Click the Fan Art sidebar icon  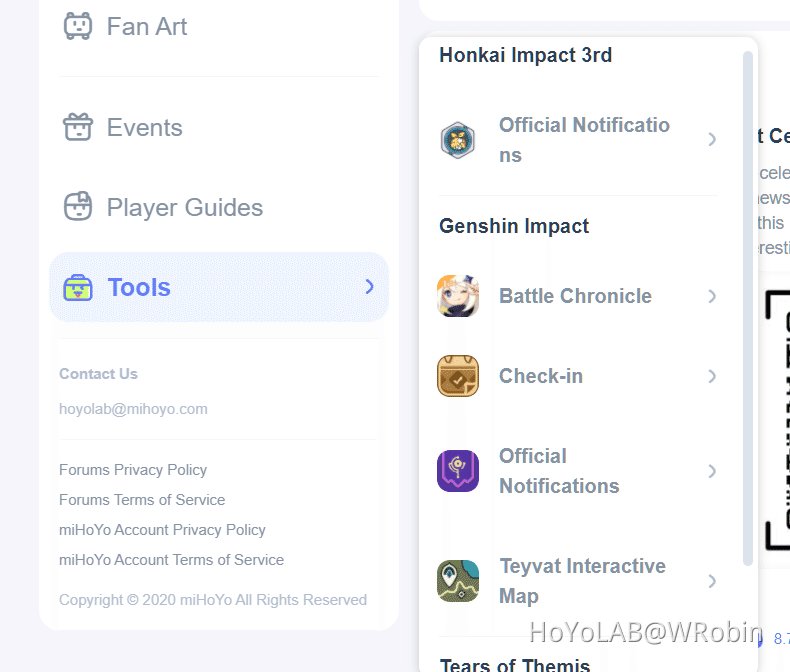coord(78,26)
